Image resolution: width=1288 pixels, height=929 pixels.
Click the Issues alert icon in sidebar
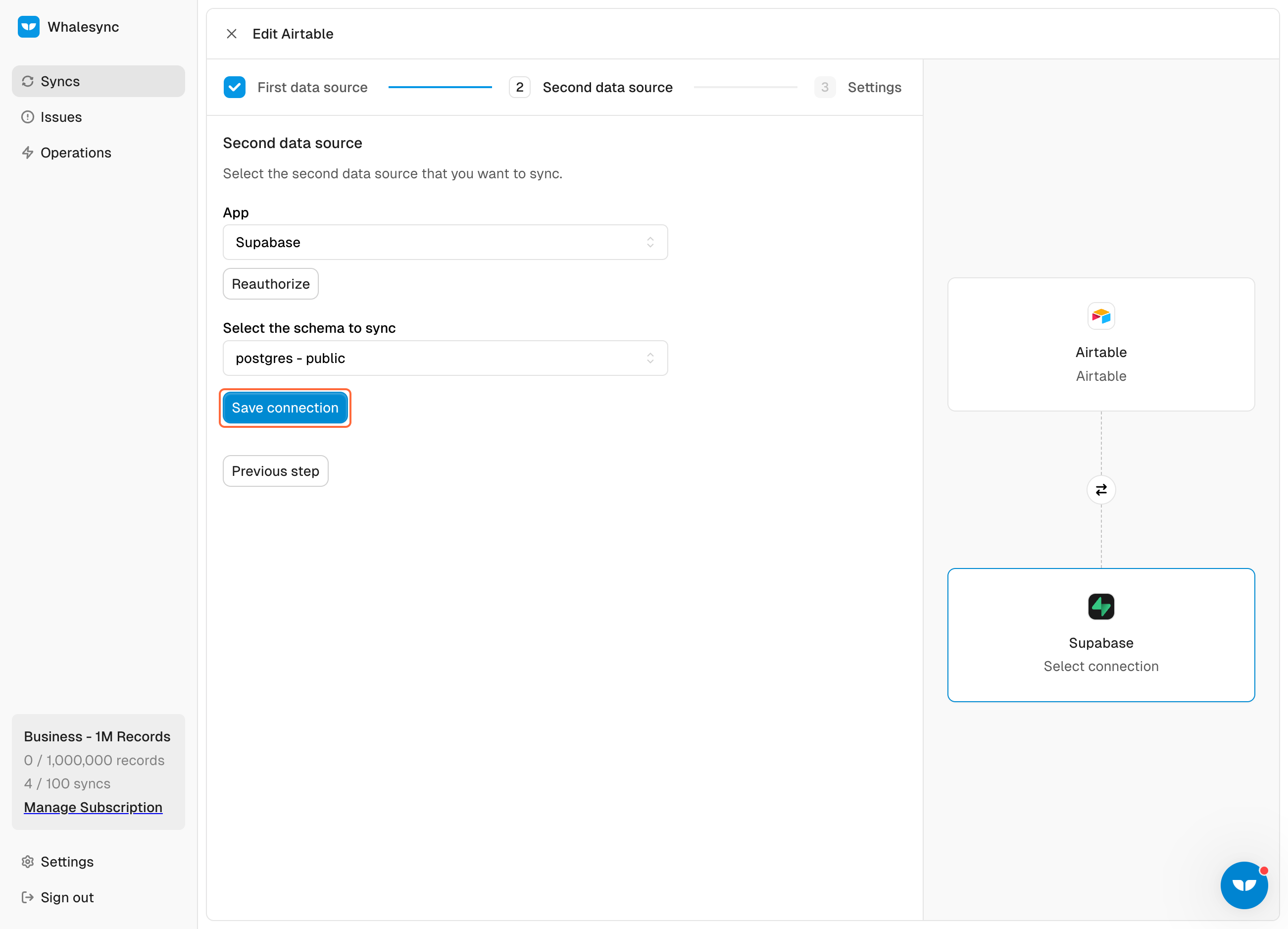pyautogui.click(x=27, y=117)
